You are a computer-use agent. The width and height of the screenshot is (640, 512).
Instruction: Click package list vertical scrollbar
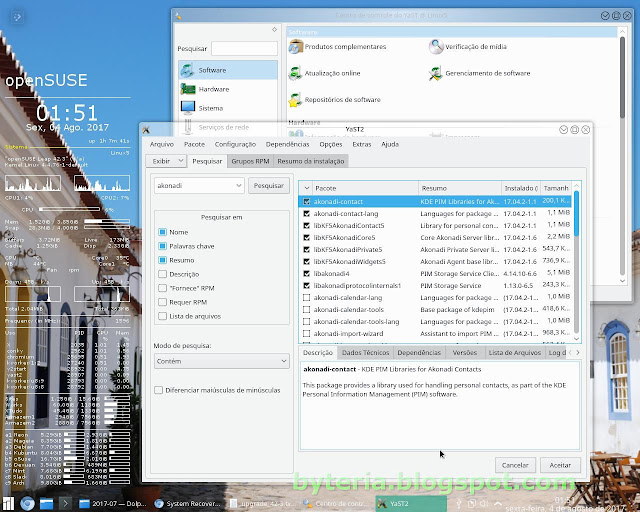tap(576, 261)
